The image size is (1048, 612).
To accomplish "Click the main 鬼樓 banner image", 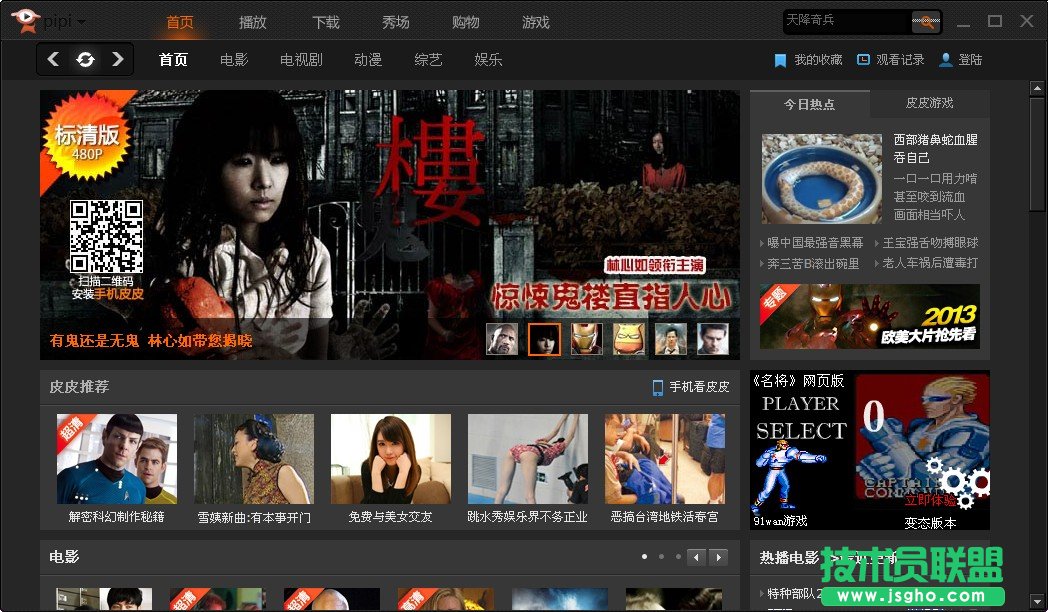I will tap(390, 224).
